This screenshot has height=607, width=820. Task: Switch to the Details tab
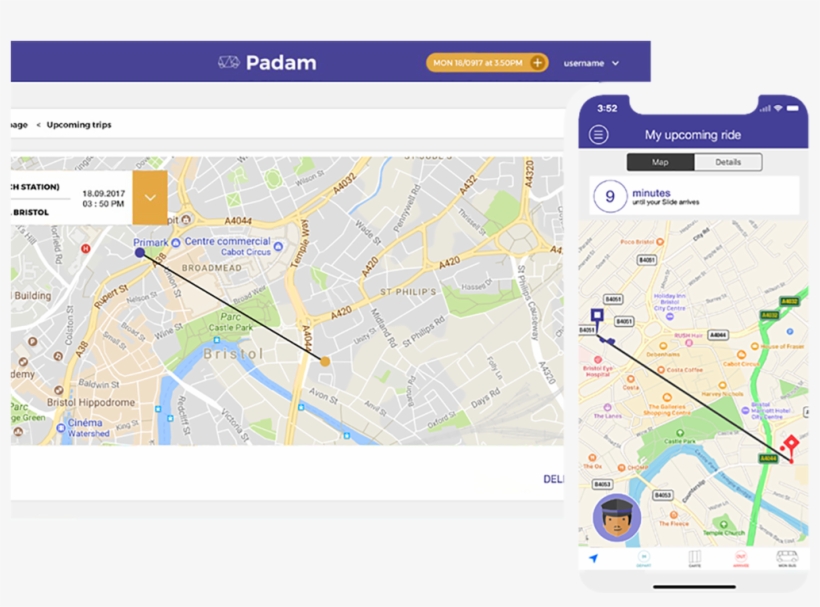click(x=728, y=162)
